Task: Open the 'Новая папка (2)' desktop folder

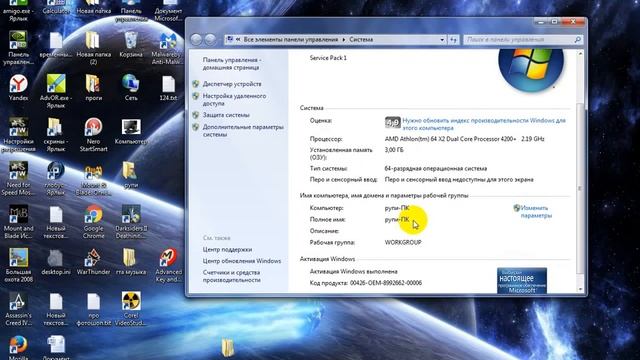Action: coord(93,47)
